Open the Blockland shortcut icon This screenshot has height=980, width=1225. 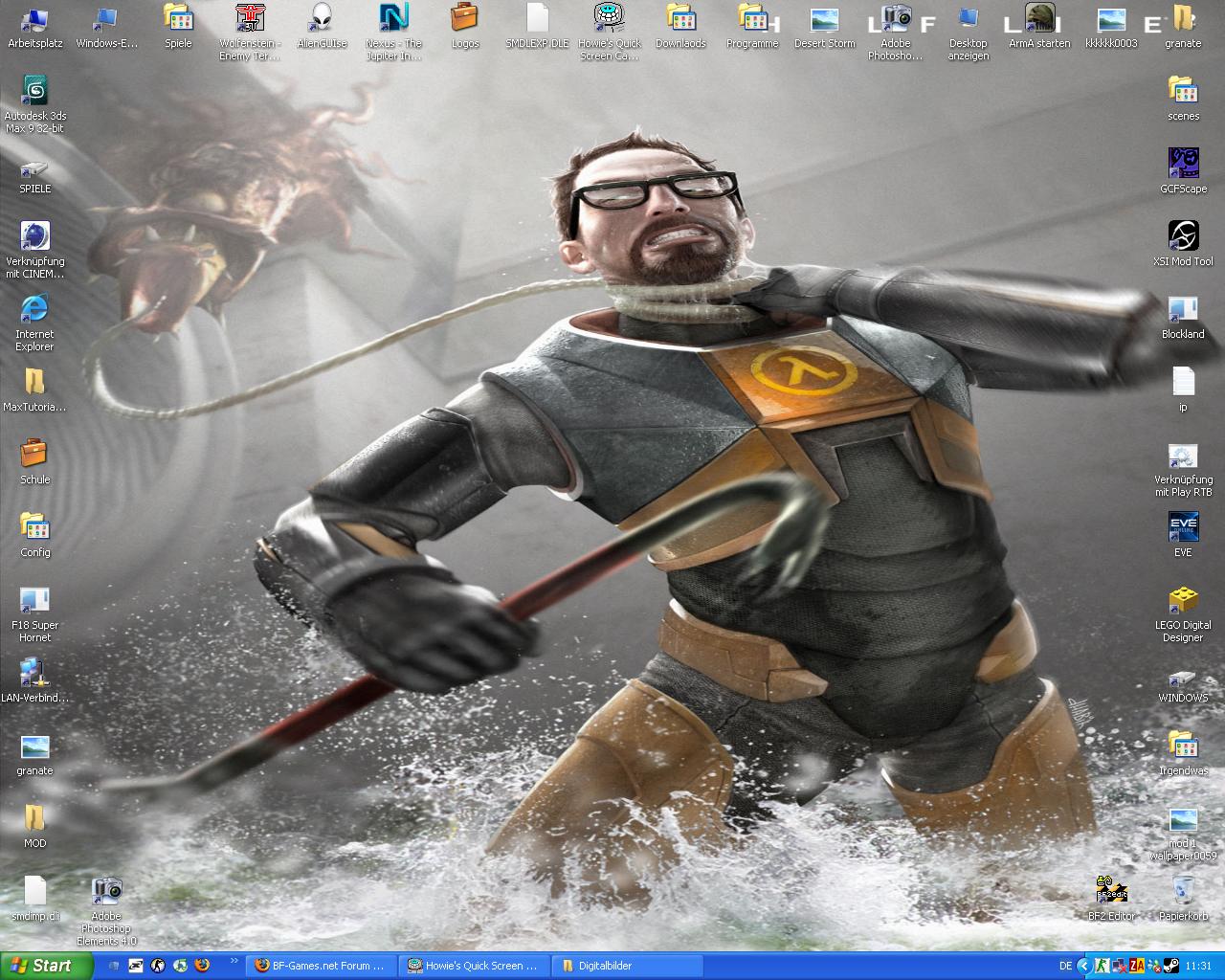[x=1183, y=317]
